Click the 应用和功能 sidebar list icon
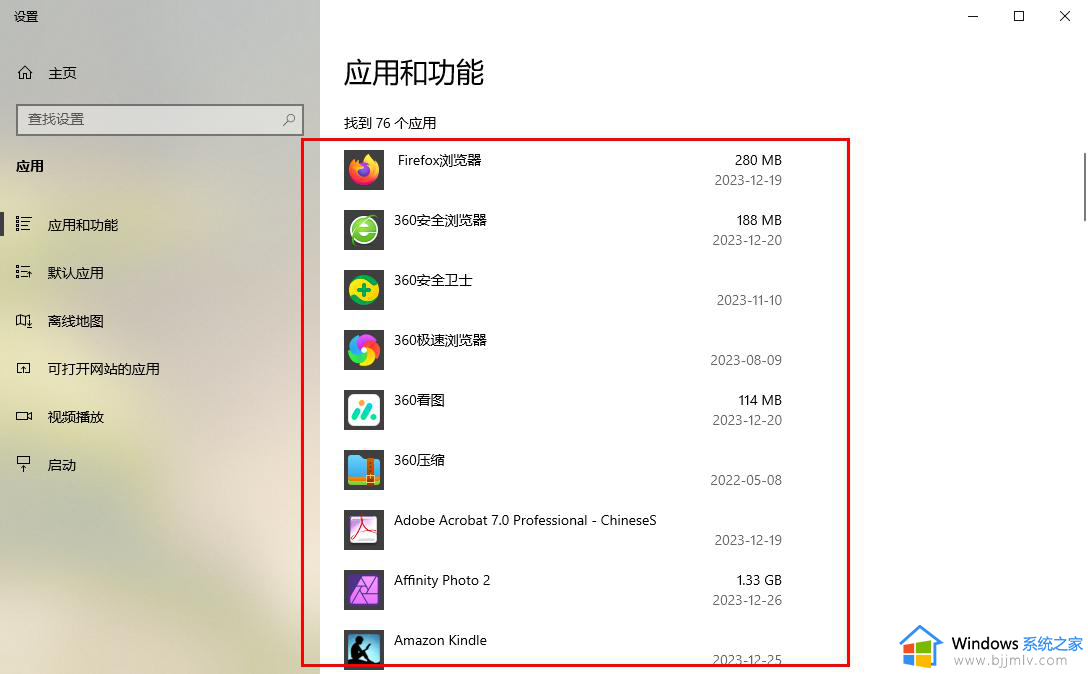This screenshot has height=674, width=1088. pyautogui.click(x=24, y=224)
